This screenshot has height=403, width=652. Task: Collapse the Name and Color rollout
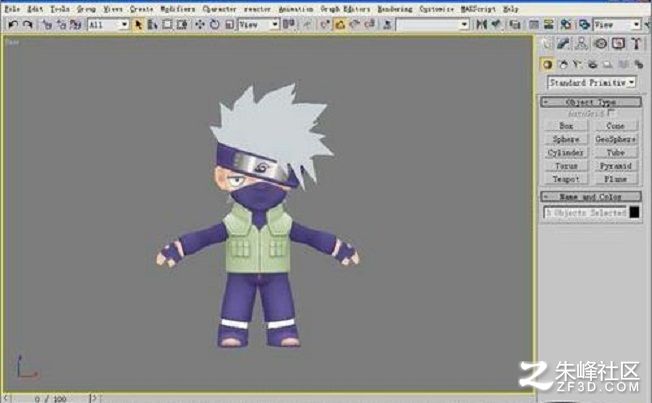[590, 196]
